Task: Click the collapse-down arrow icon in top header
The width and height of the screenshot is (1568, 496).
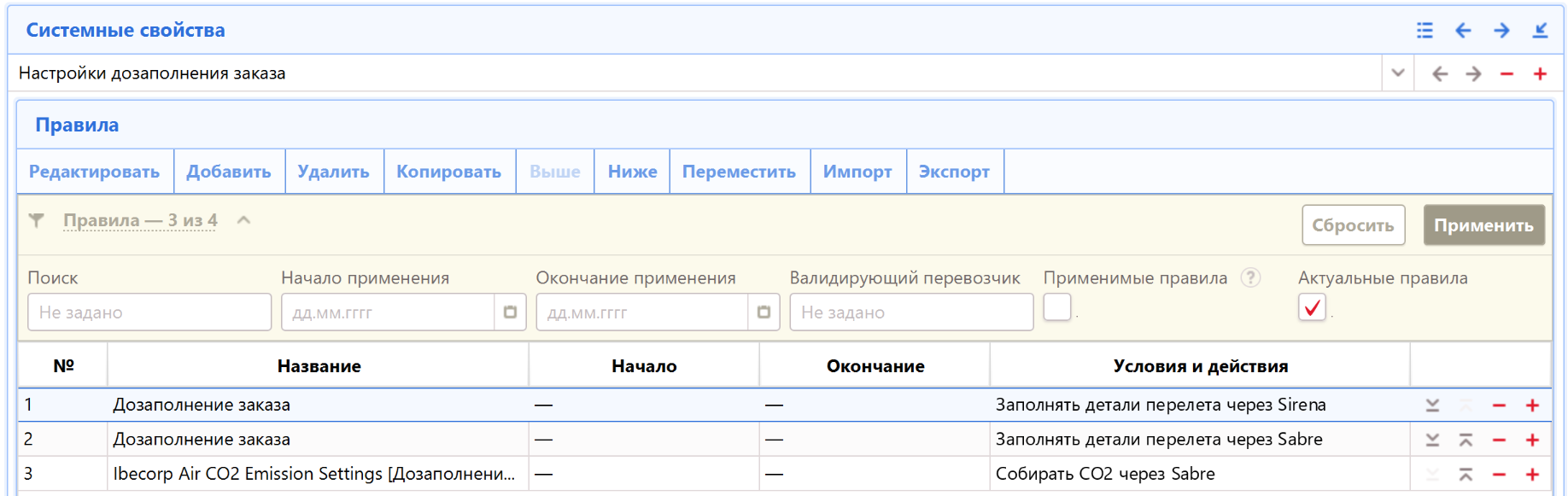Action: 1540,31
